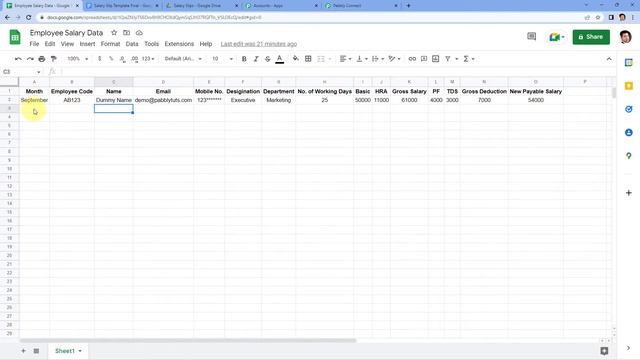Click the Merge cells icon
This screenshot has height=360, width=640.
(321, 59)
